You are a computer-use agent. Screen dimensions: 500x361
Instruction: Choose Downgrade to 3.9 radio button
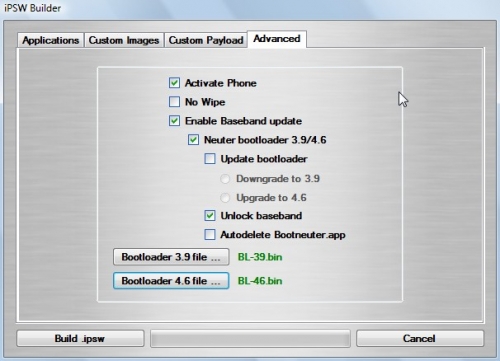[225, 179]
